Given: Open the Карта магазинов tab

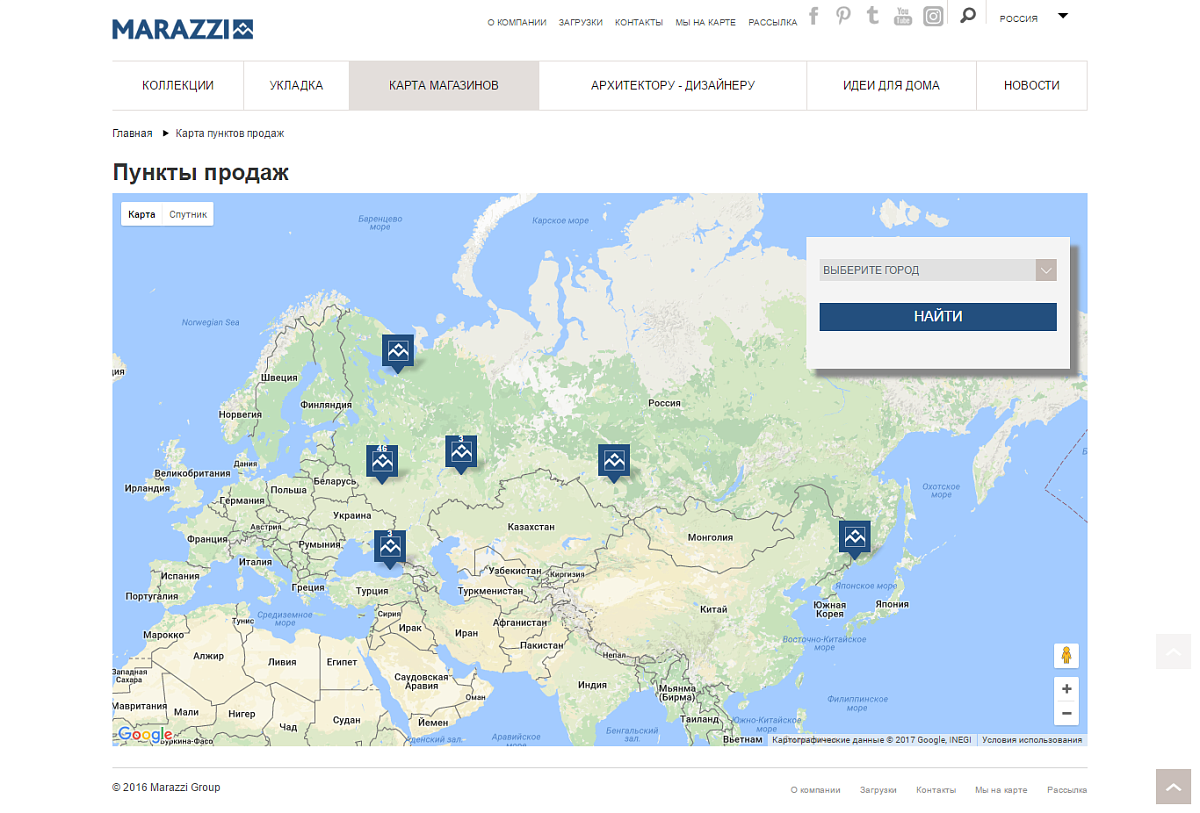Looking at the screenshot, I should pos(444,85).
